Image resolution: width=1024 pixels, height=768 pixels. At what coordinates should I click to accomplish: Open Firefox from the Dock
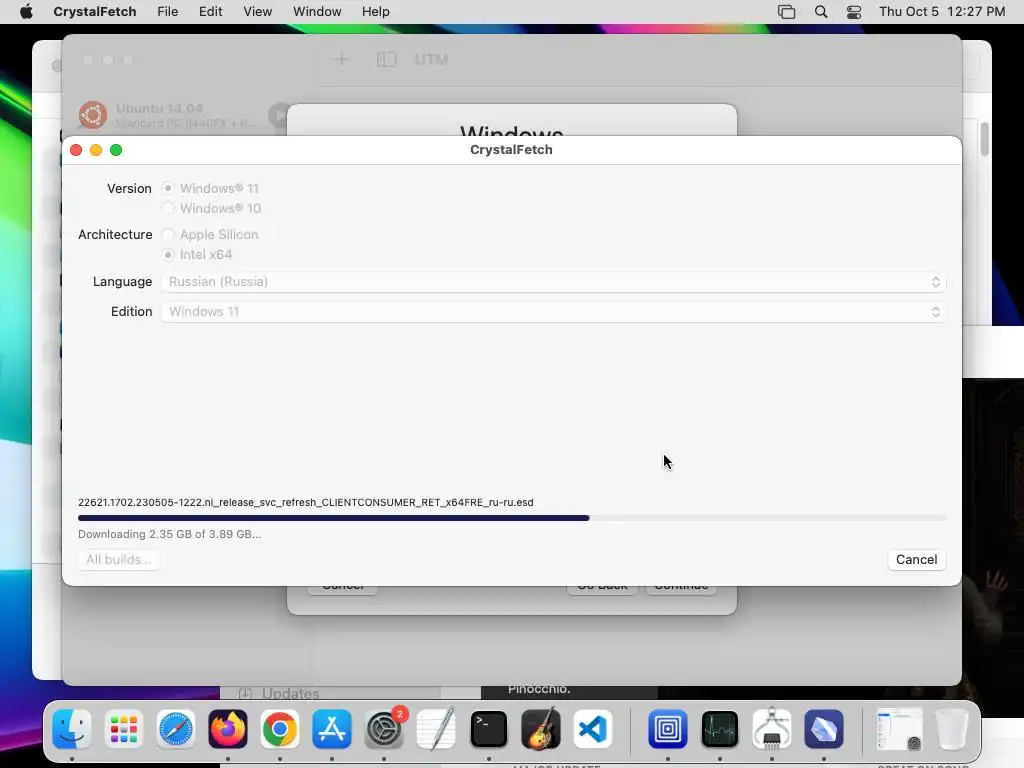click(228, 729)
